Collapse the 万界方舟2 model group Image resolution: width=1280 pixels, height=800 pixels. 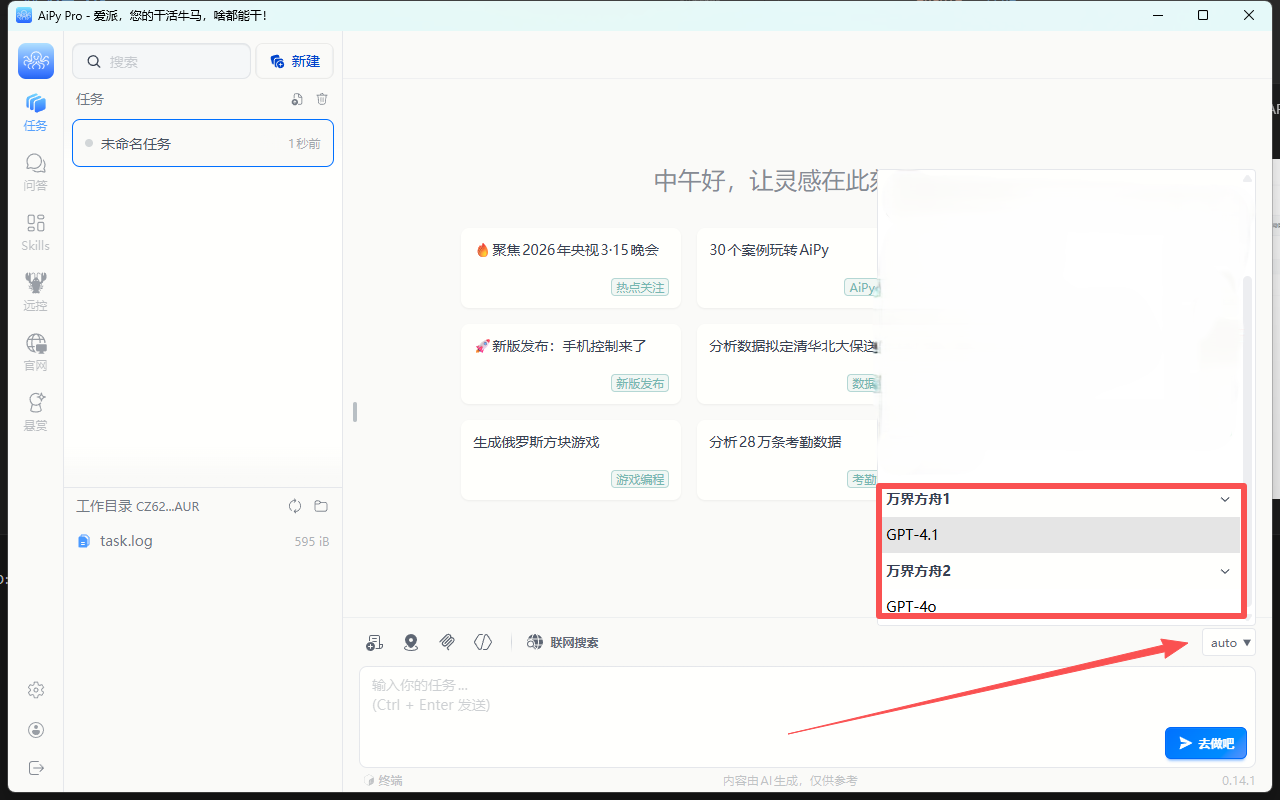(1225, 571)
